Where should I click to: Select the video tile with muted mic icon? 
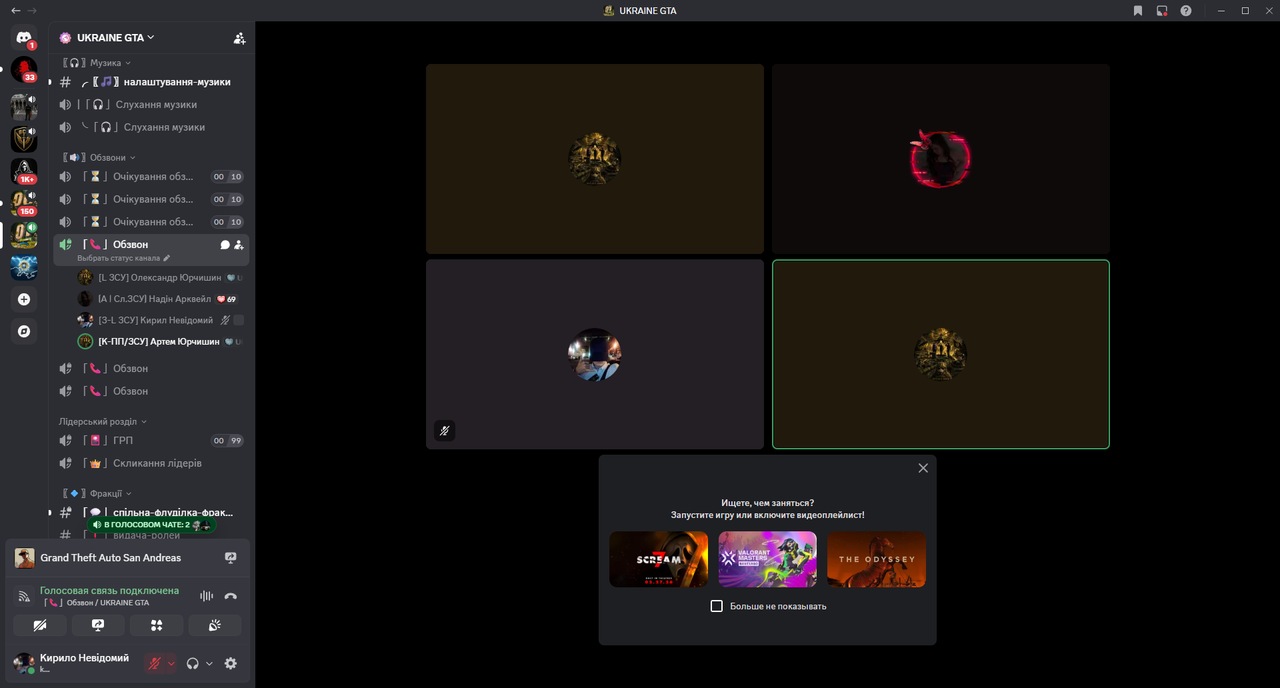coord(595,354)
